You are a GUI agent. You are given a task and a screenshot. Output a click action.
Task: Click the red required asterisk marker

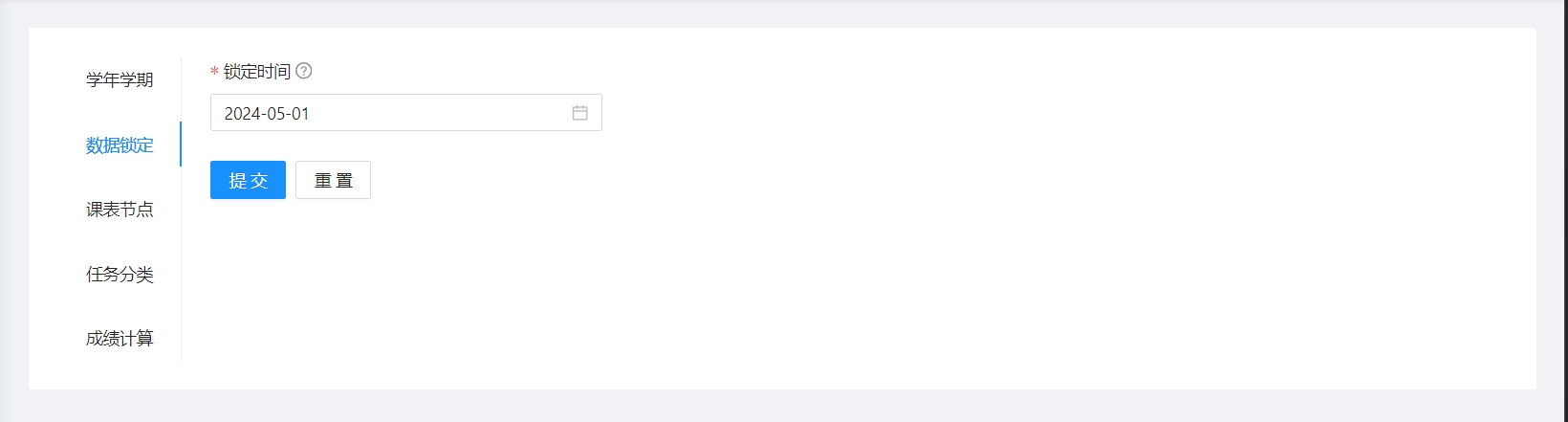pyautogui.click(x=214, y=73)
